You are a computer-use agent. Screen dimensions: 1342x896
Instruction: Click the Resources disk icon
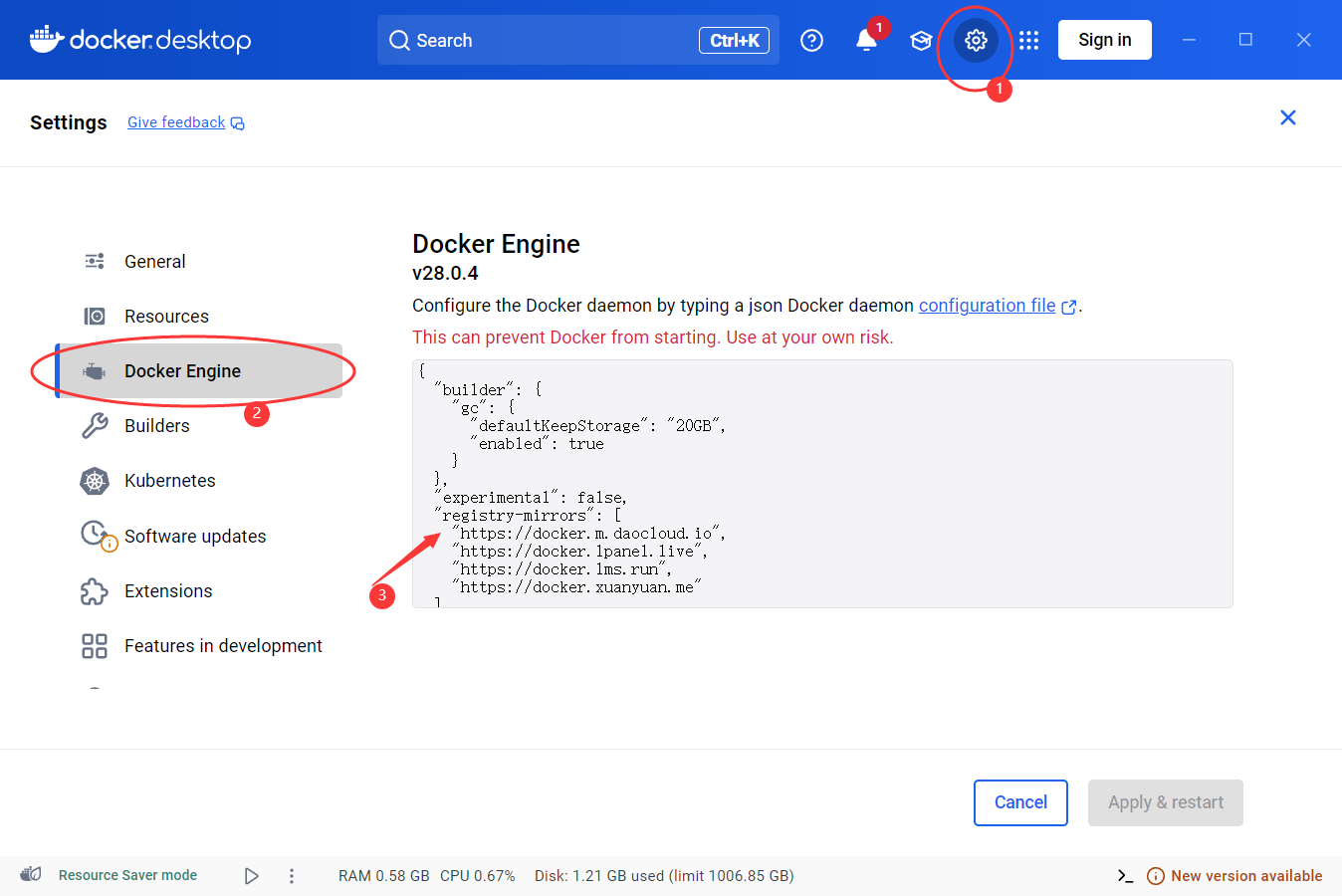click(95, 316)
